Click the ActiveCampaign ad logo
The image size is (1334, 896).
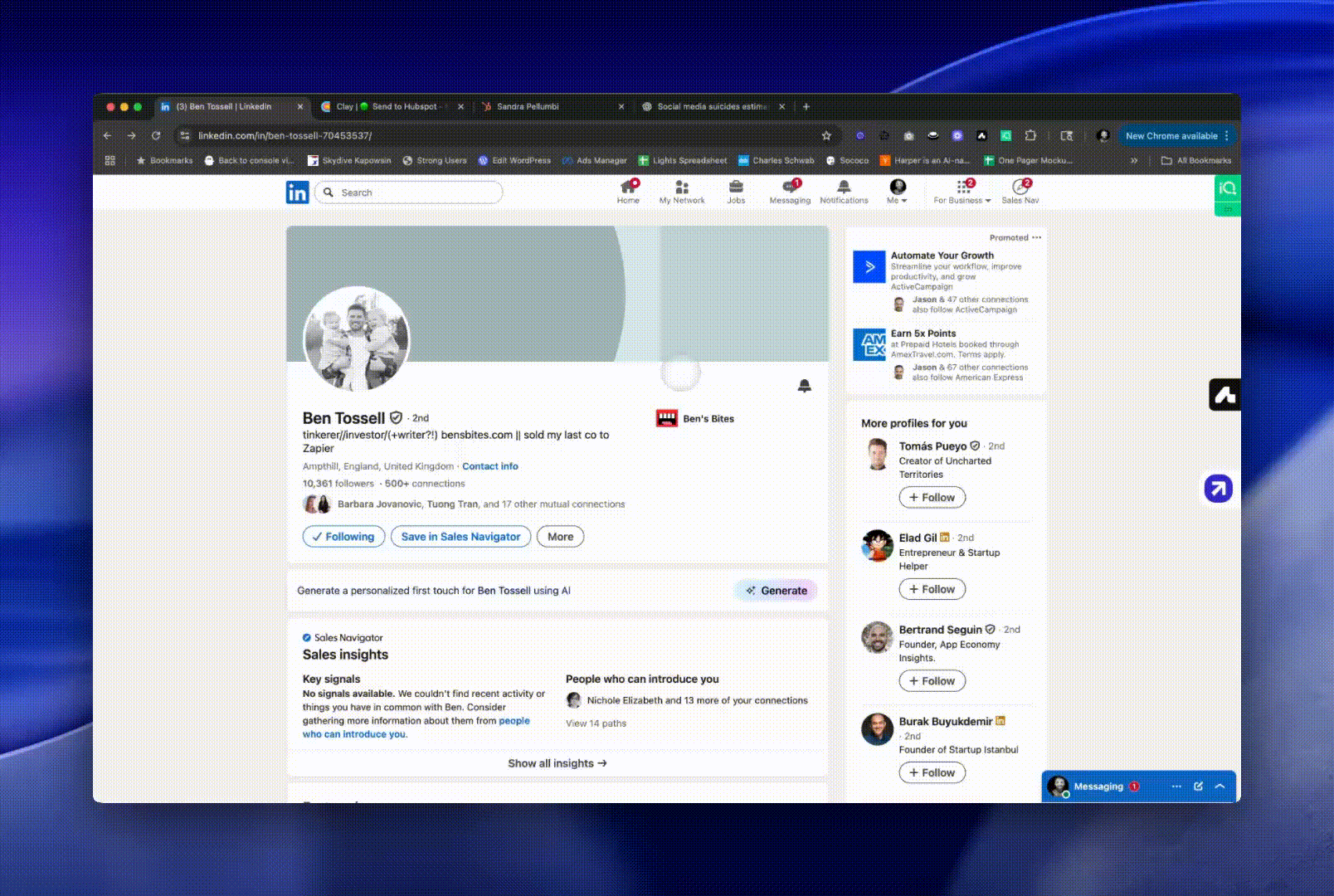(x=869, y=267)
